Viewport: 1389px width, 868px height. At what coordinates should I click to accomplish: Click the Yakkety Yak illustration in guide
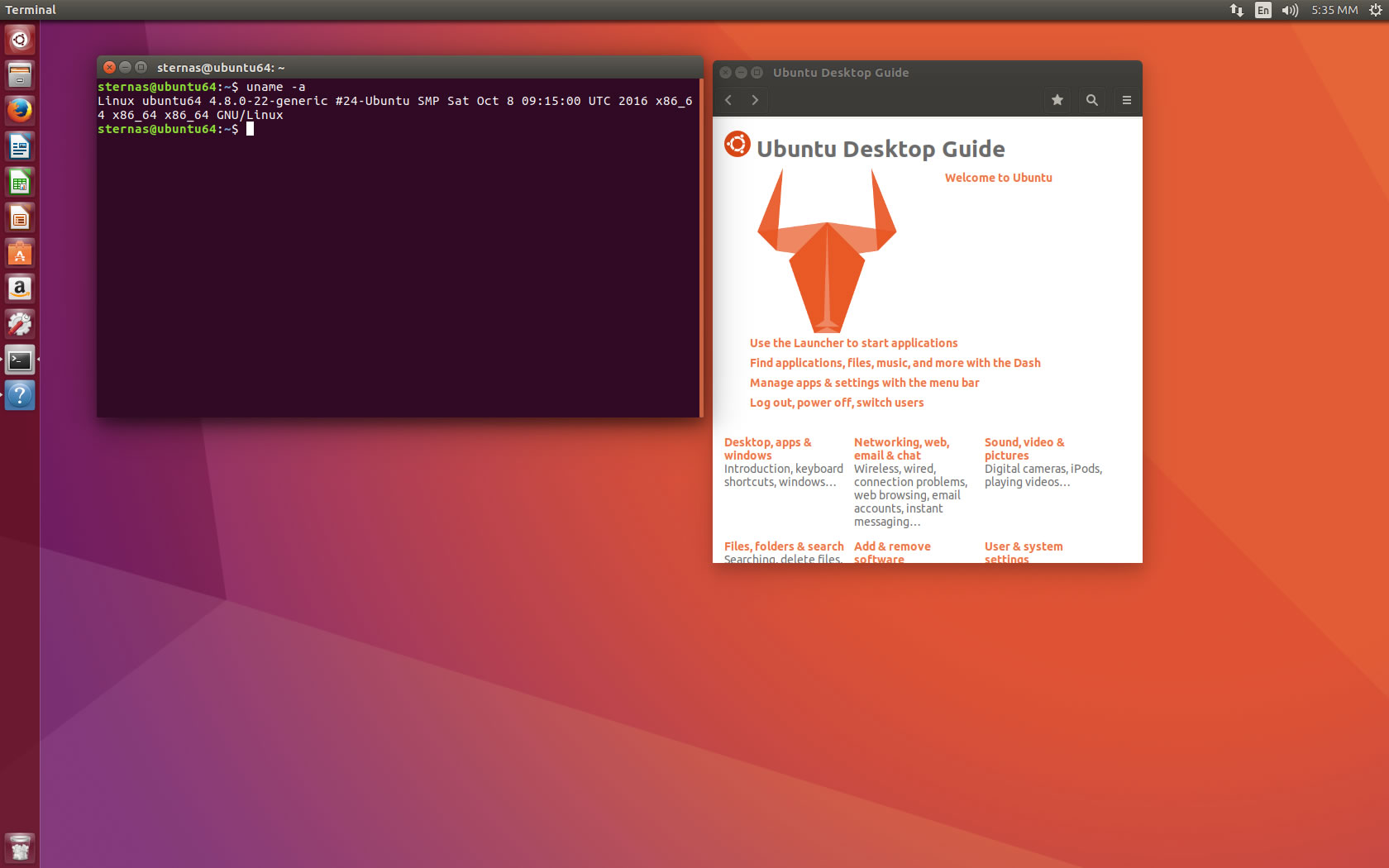click(x=827, y=250)
